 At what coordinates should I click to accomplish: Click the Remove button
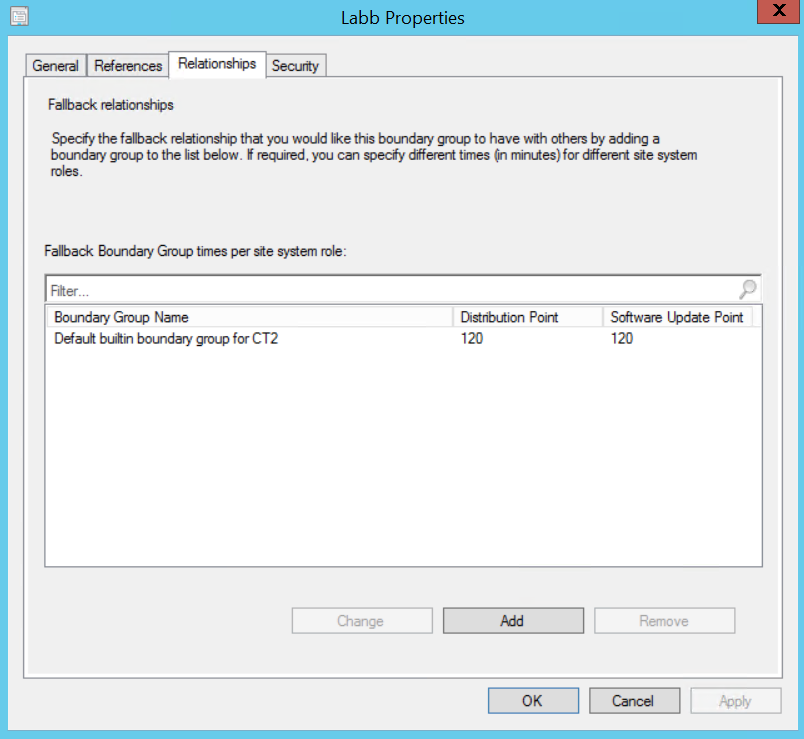tap(664, 621)
